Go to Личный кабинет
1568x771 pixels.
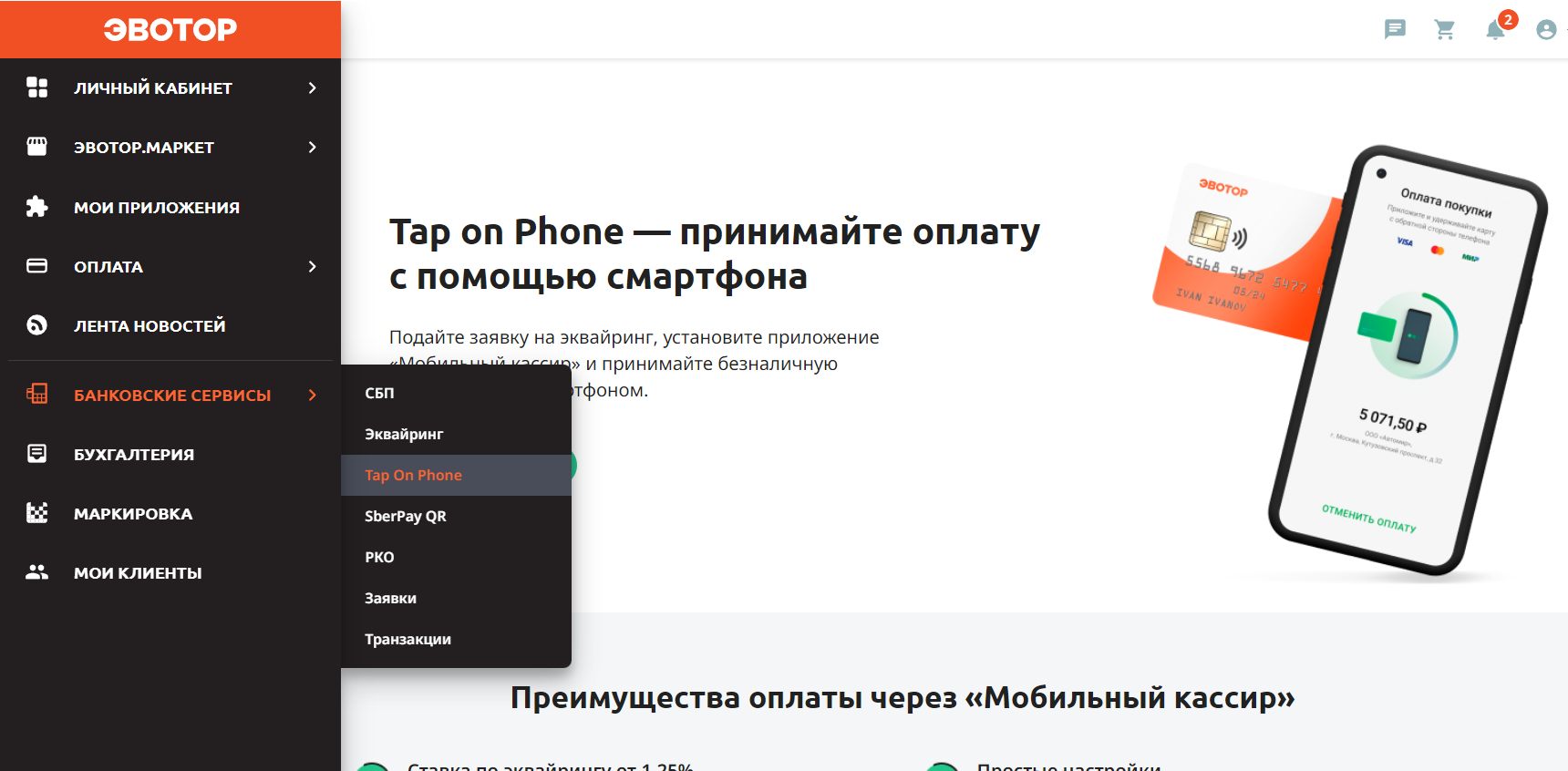153,88
